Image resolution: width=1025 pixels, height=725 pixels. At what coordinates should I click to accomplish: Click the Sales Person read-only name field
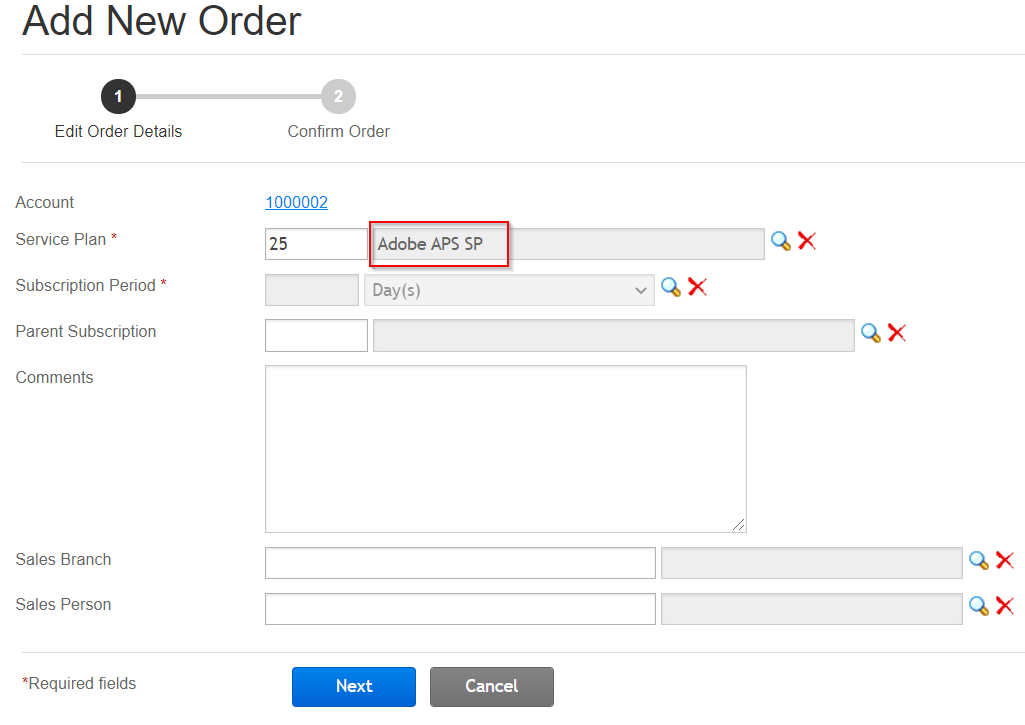(812, 609)
